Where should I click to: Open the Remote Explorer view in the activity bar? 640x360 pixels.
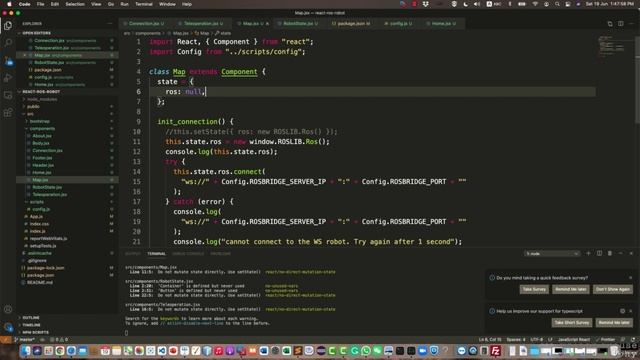[8, 96]
